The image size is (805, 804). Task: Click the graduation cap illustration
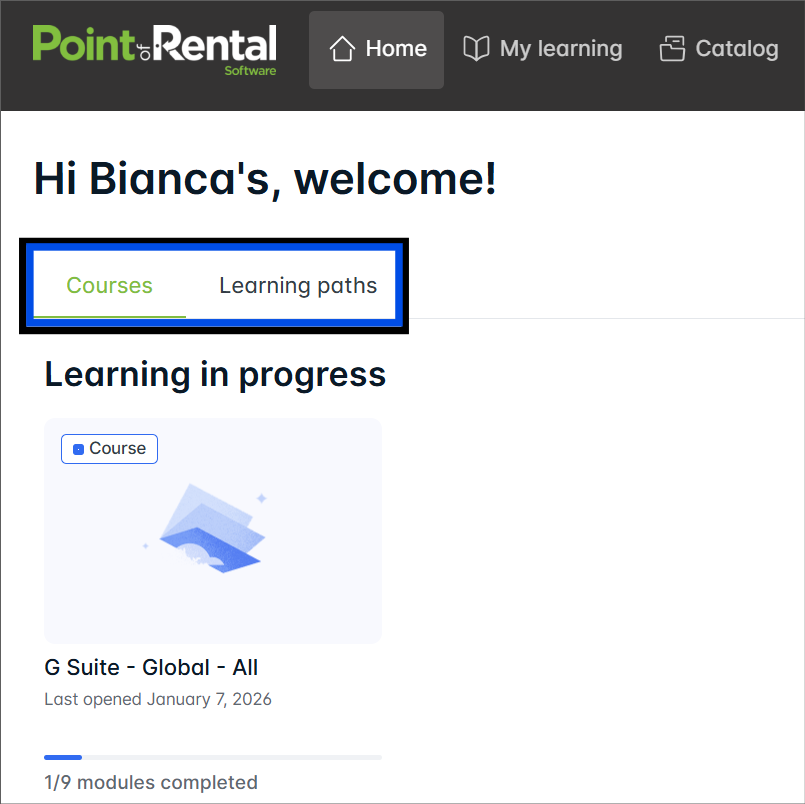212,530
